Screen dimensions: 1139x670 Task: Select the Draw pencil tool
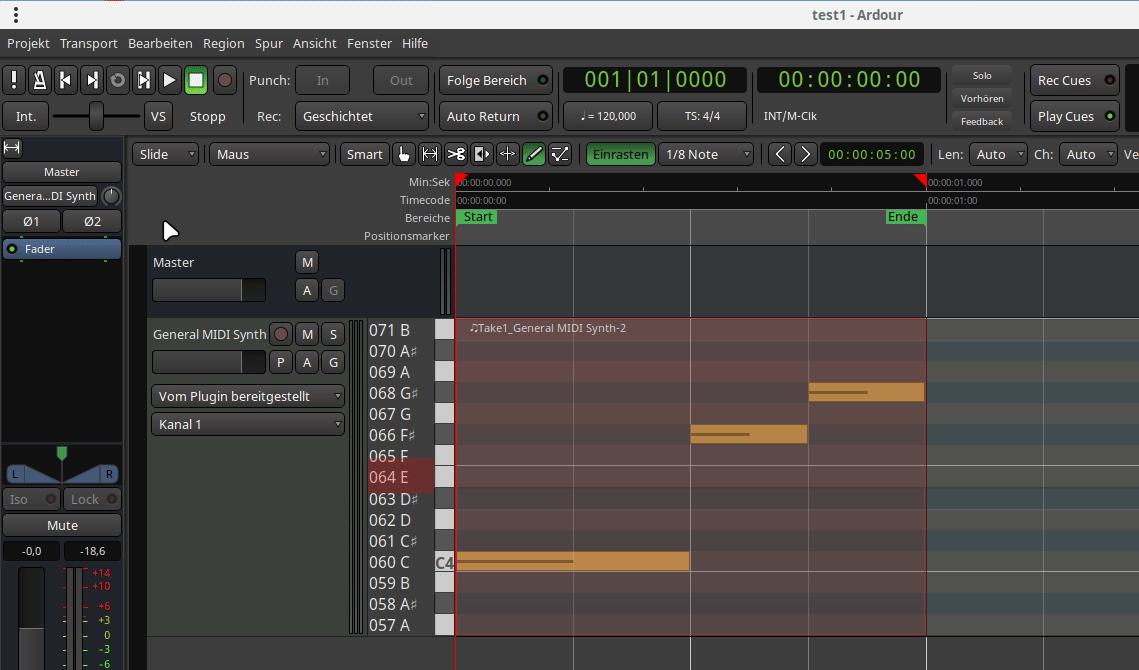534,154
